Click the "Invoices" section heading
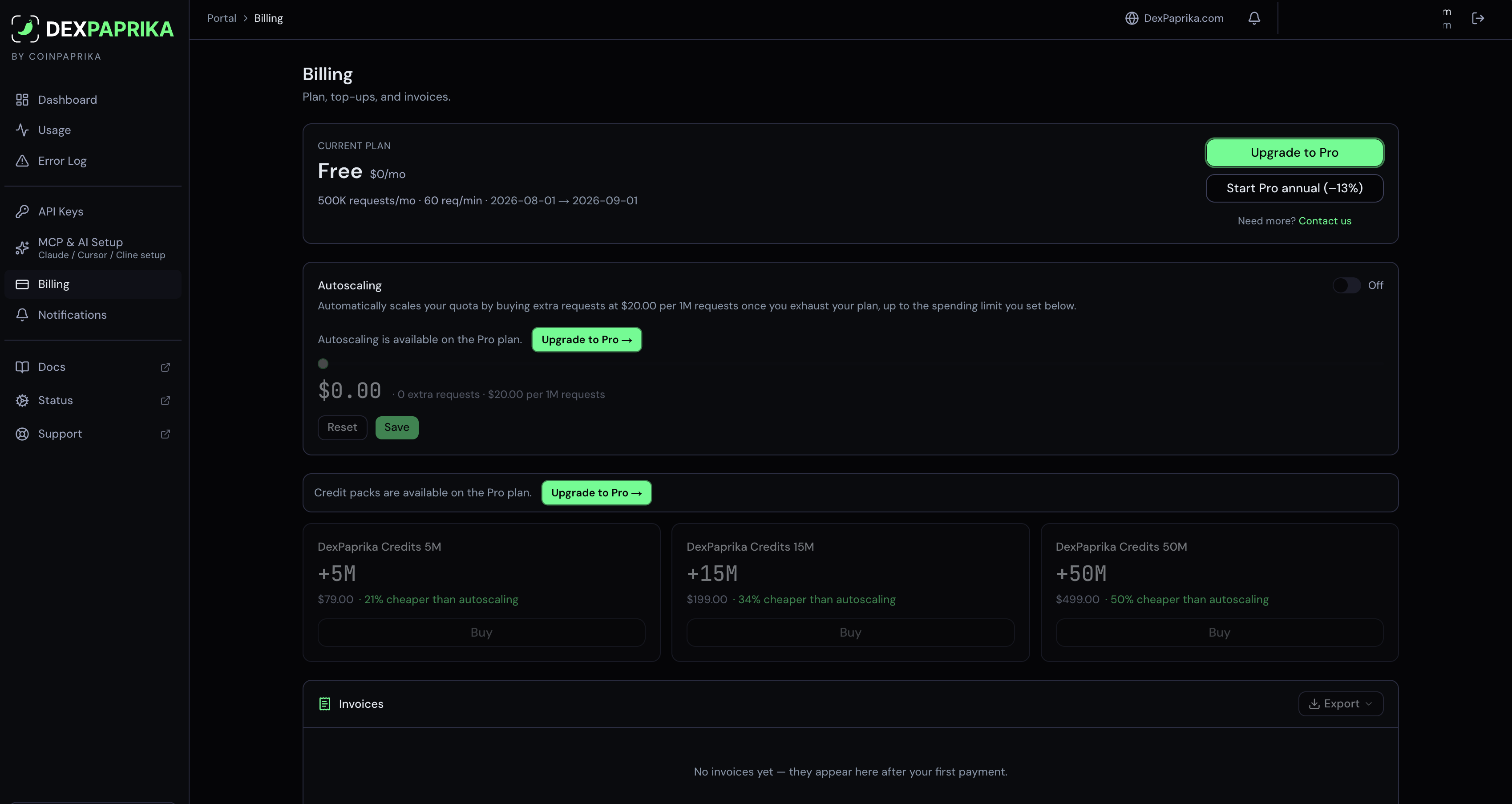1512x804 pixels. pos(361,703)
